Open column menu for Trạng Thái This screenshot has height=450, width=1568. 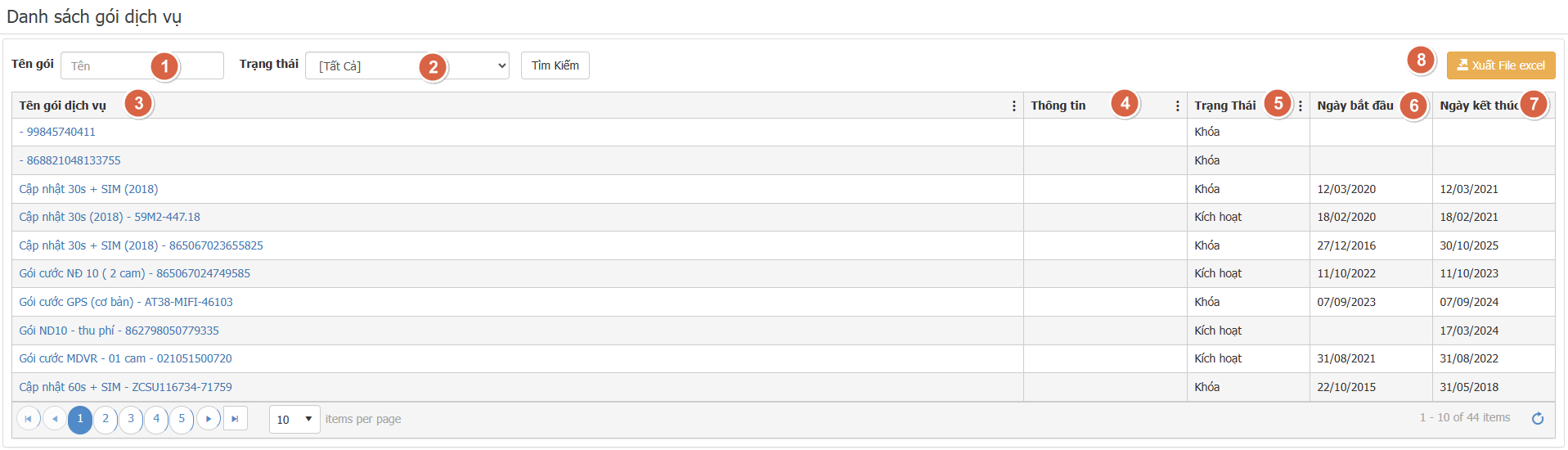coord(1300,106)
